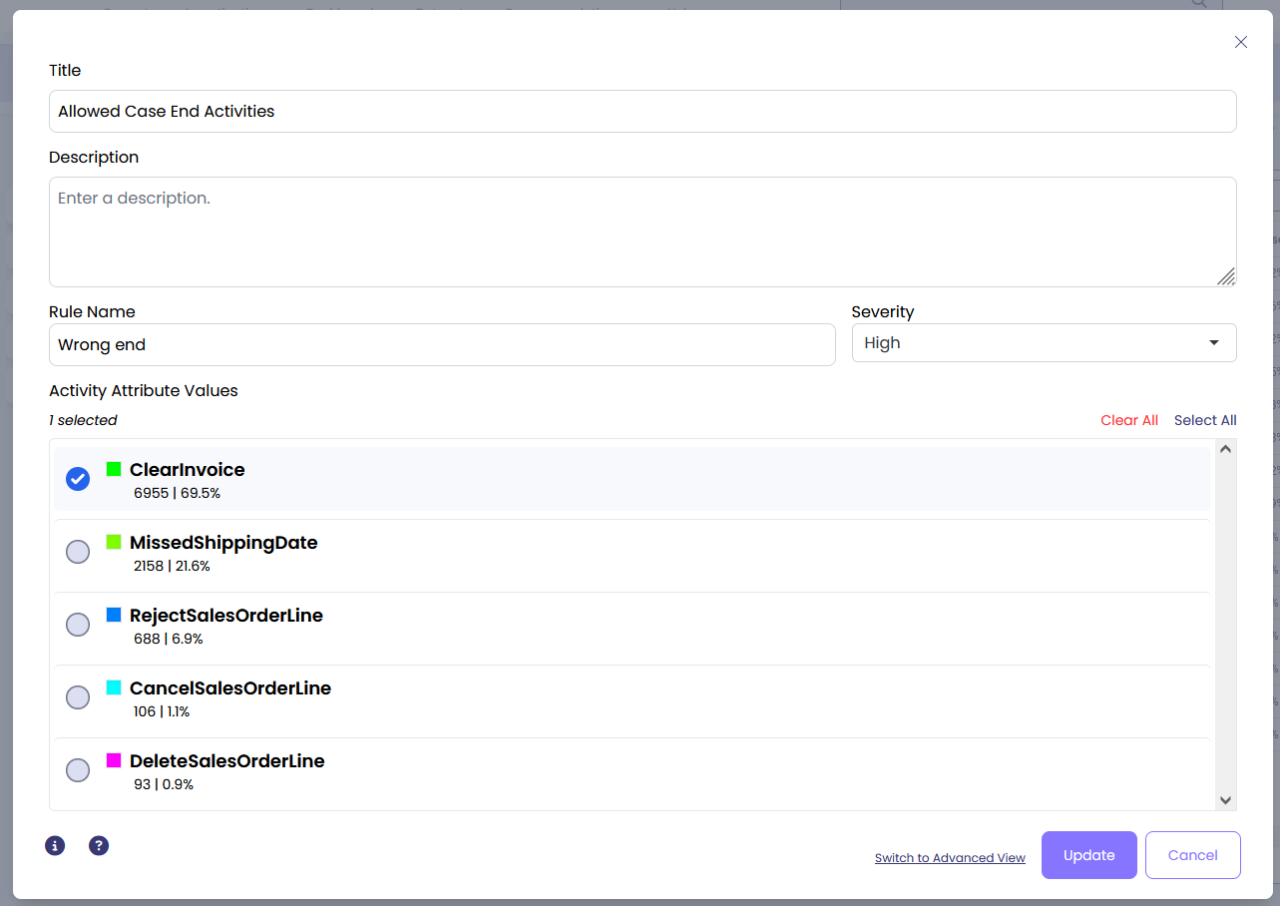Uncheck the ClearInvoice activity checkbox
This screenshot has height=906, width=1280.
coord(78,479)
